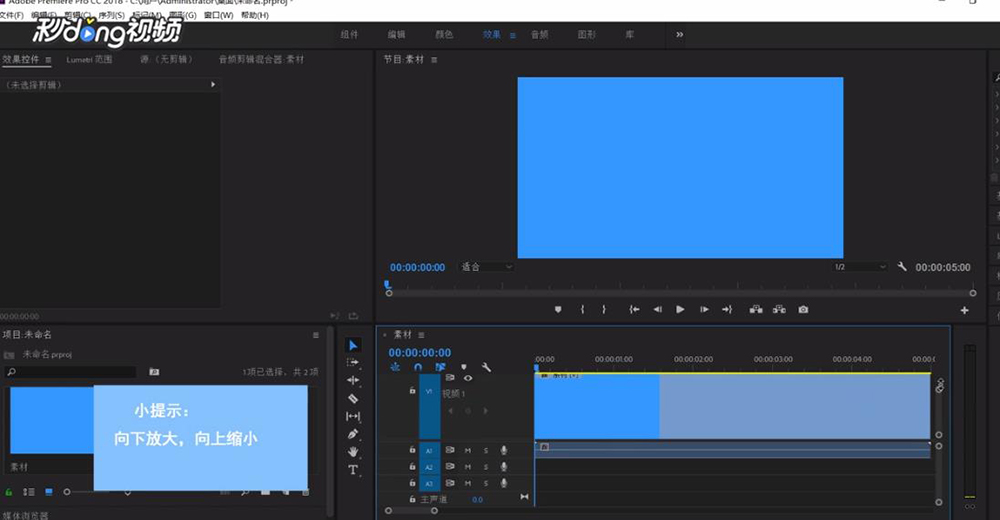The width and height of the screenshot is (1000, 520).
Task: Toggle project panel writable lock icon
Action: [x=8, y=492]
